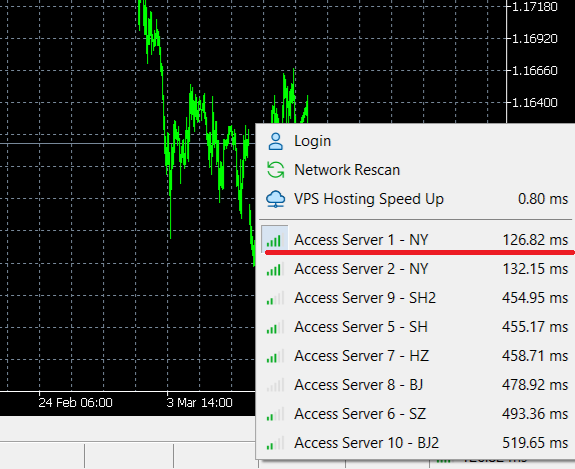Click the 493.36 ms ping value
Image resolution: width=575 pixels, height=469 pixels.
[x=535, y=414]
